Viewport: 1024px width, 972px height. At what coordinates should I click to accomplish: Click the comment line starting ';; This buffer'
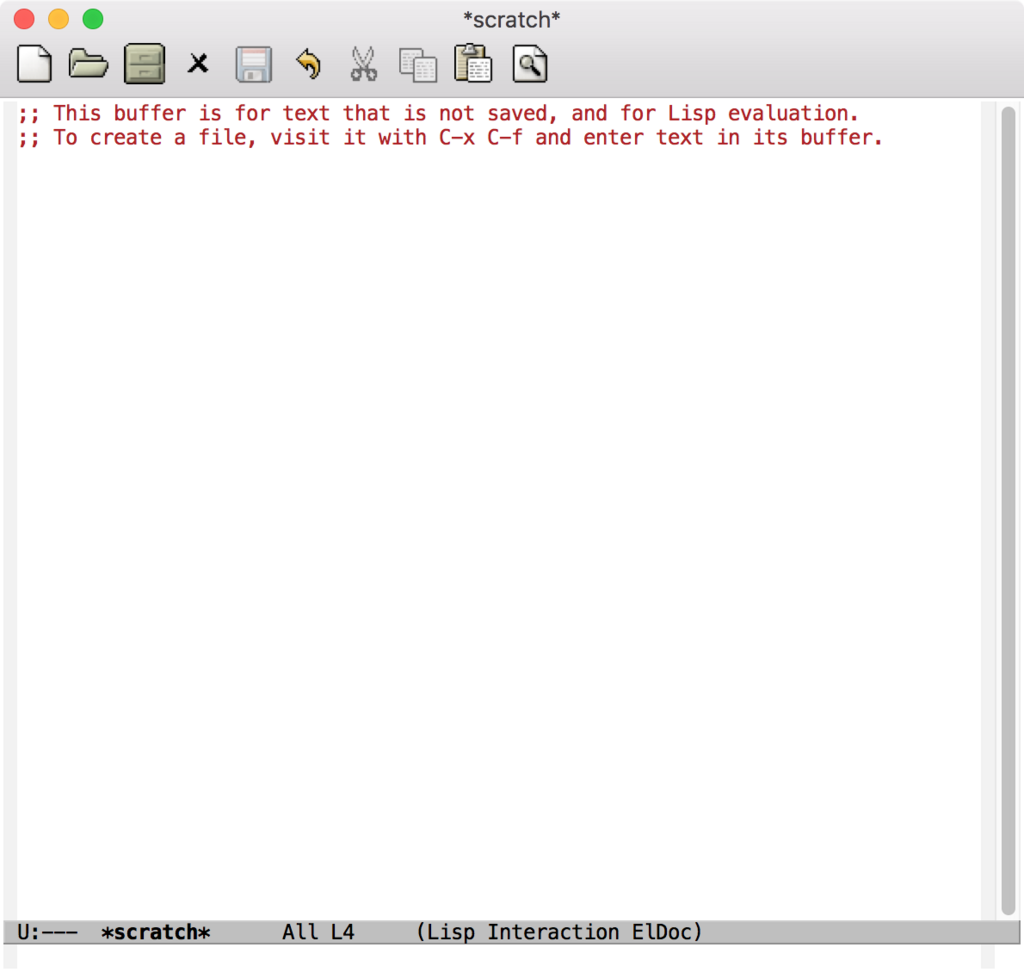(438, 114)
